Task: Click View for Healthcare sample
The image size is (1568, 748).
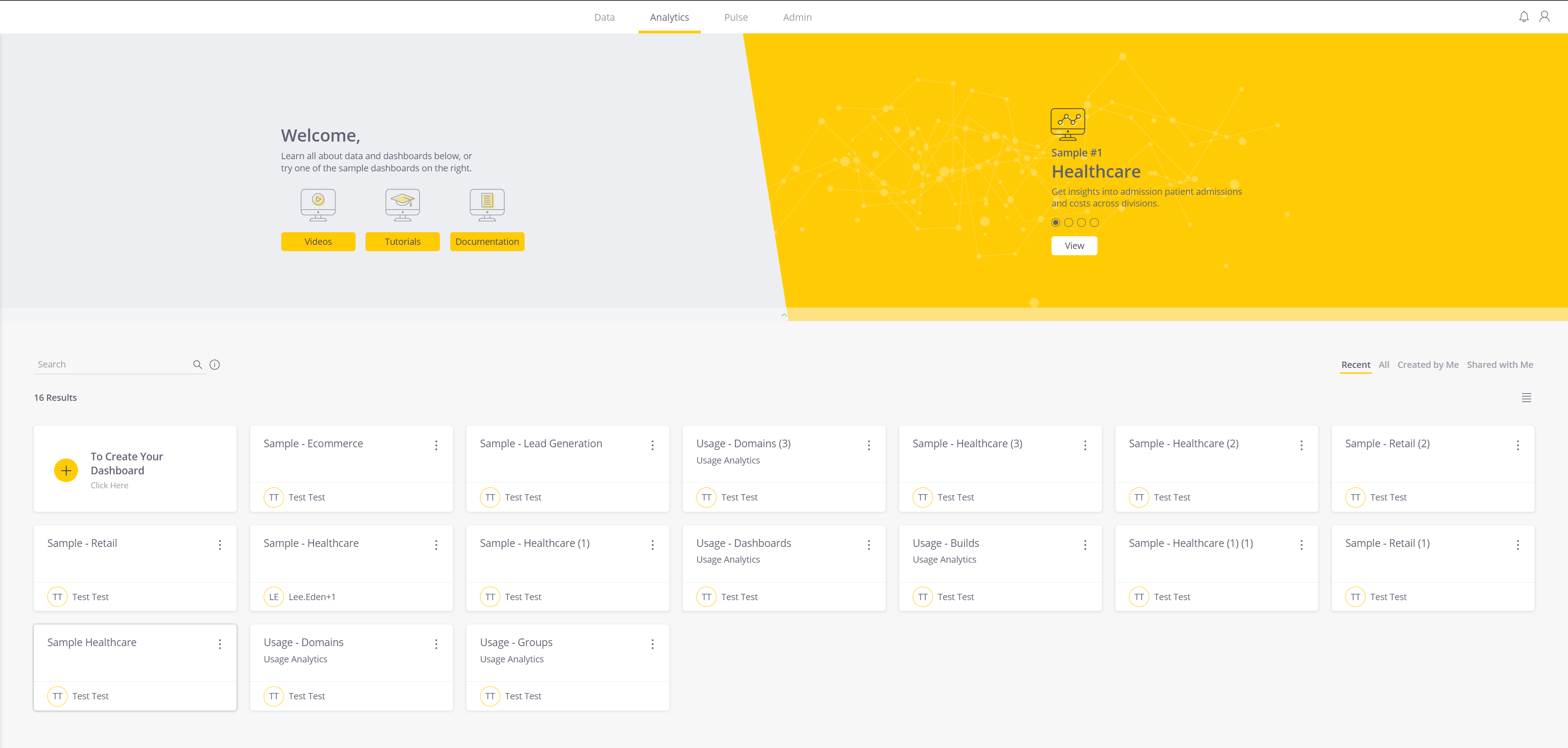Action: 1074,245
